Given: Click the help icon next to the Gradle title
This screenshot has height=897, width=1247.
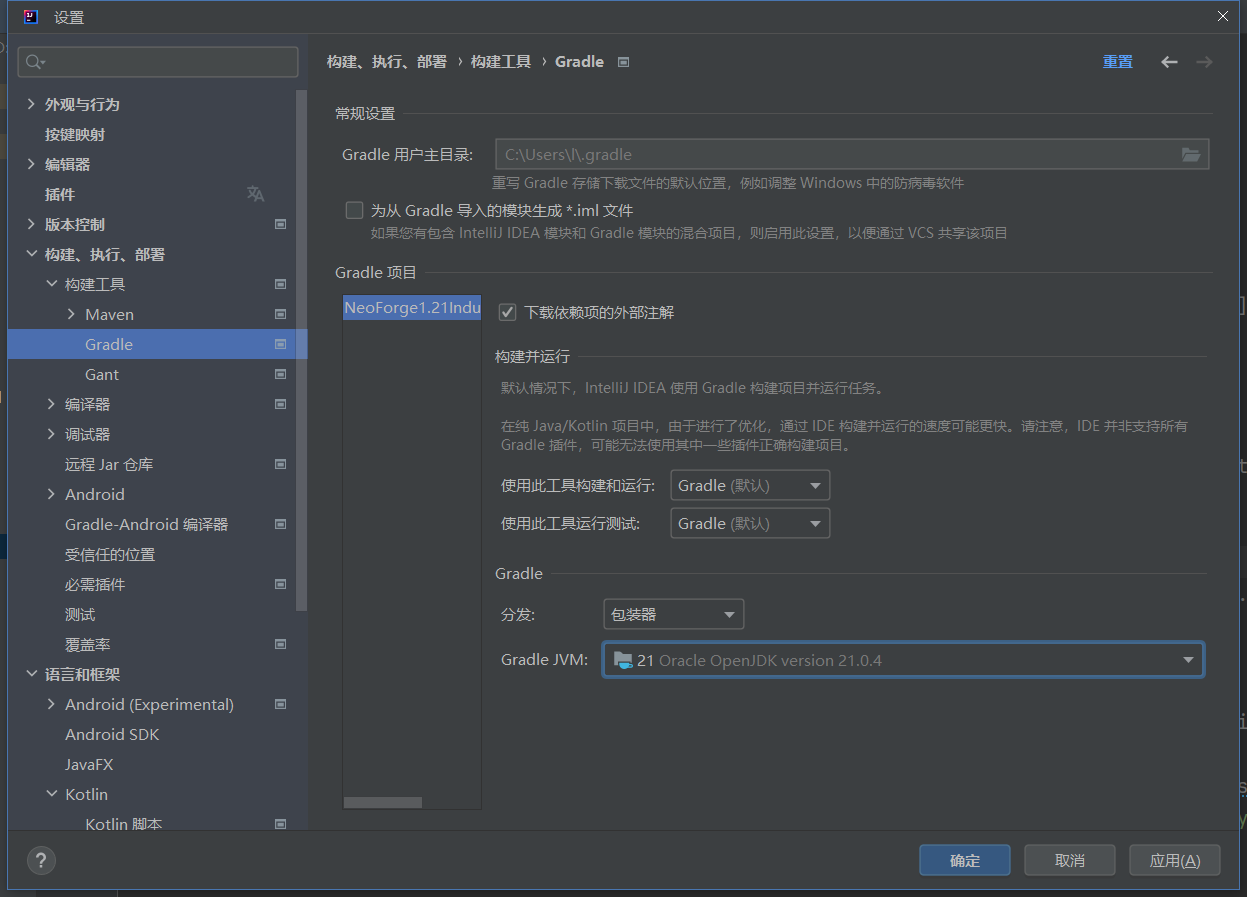Looking at the screenshot, I should 622,62.
